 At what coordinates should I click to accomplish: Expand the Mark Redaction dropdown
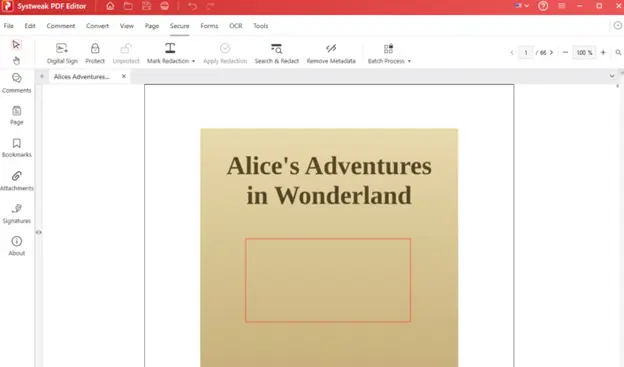pyautogui.click(x=193, y=61)
